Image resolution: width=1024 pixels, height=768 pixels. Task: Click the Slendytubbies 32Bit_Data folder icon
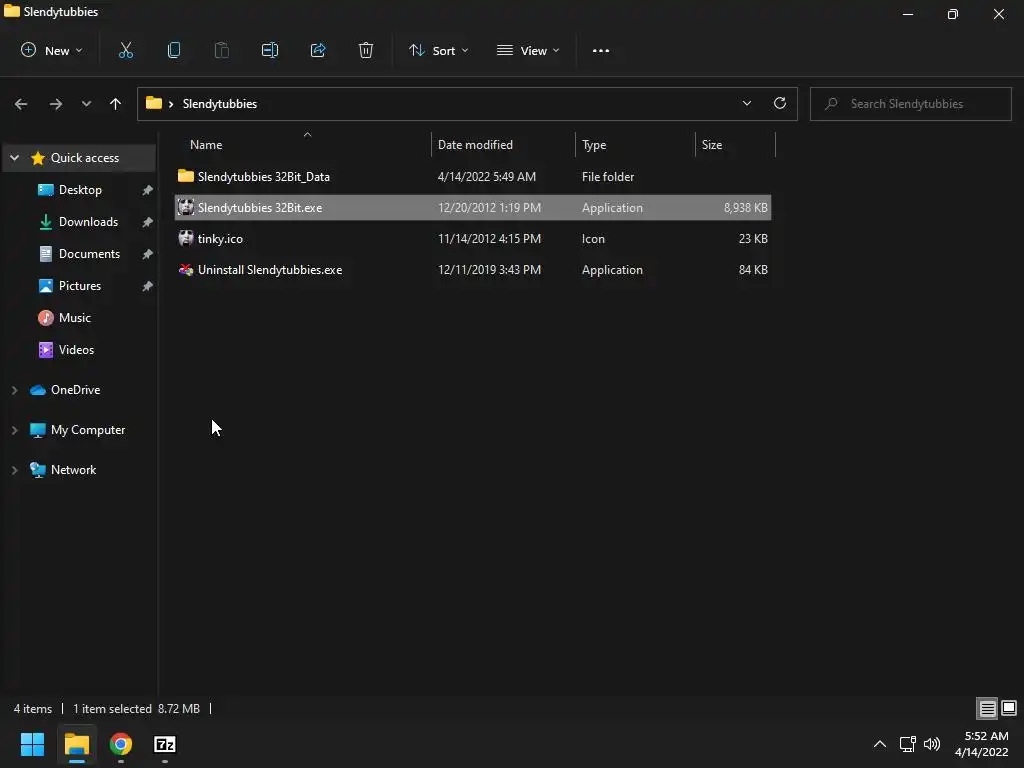pyautogui.click(x=186, y=176)
